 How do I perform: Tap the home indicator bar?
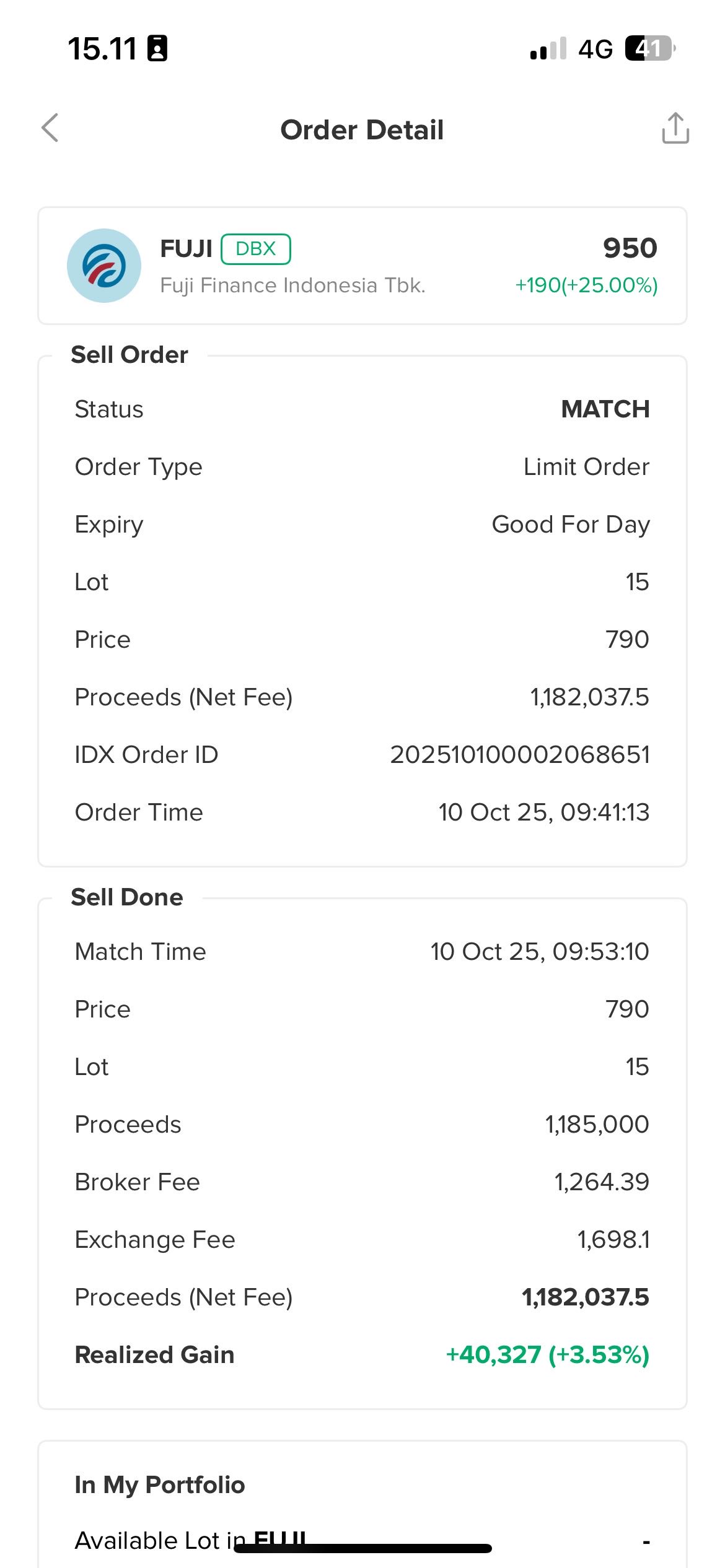click(x=362, y=1548)
